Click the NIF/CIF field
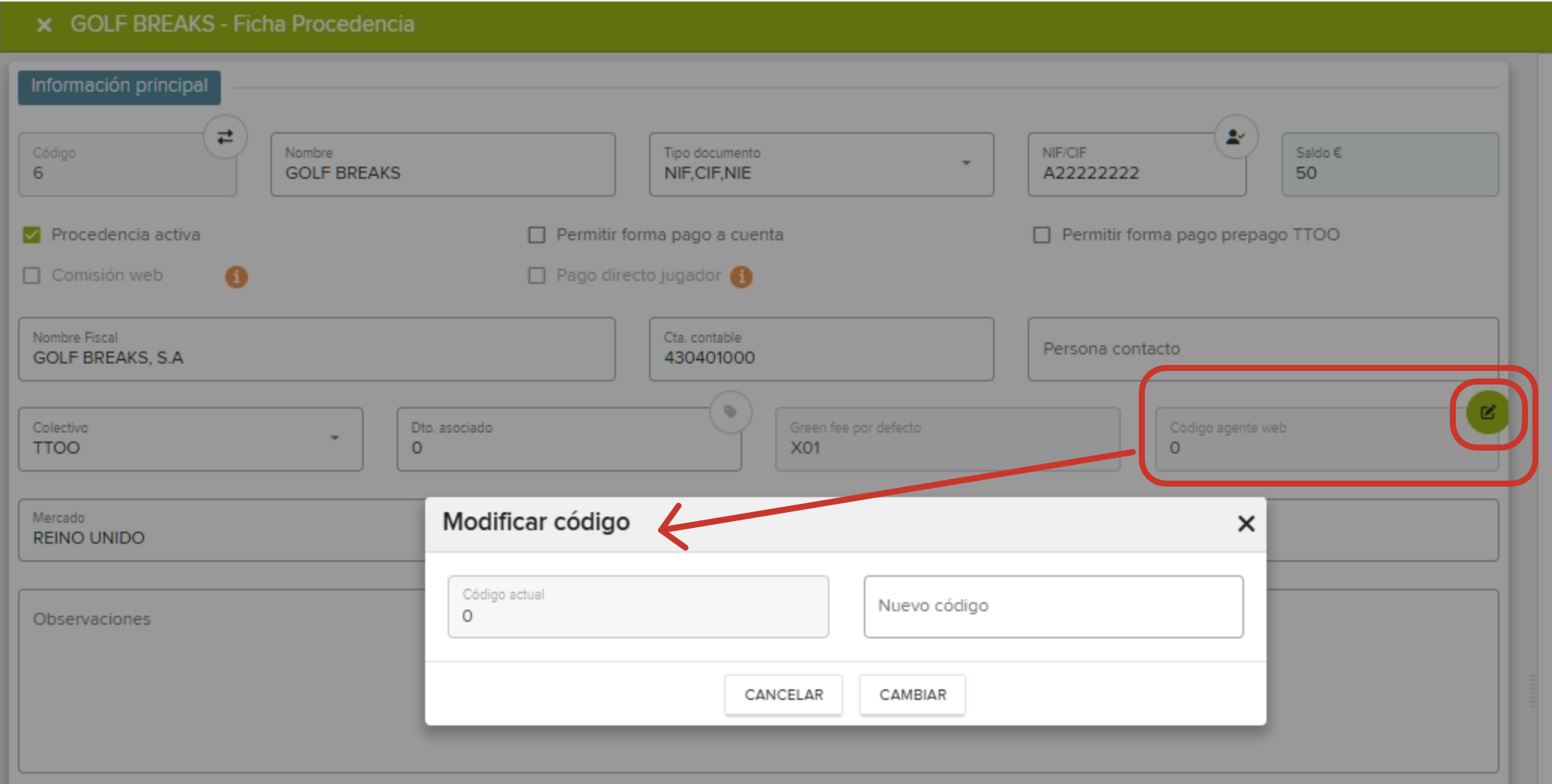The width and height of the screenshot is (1552, 784). pos(1137,164)
